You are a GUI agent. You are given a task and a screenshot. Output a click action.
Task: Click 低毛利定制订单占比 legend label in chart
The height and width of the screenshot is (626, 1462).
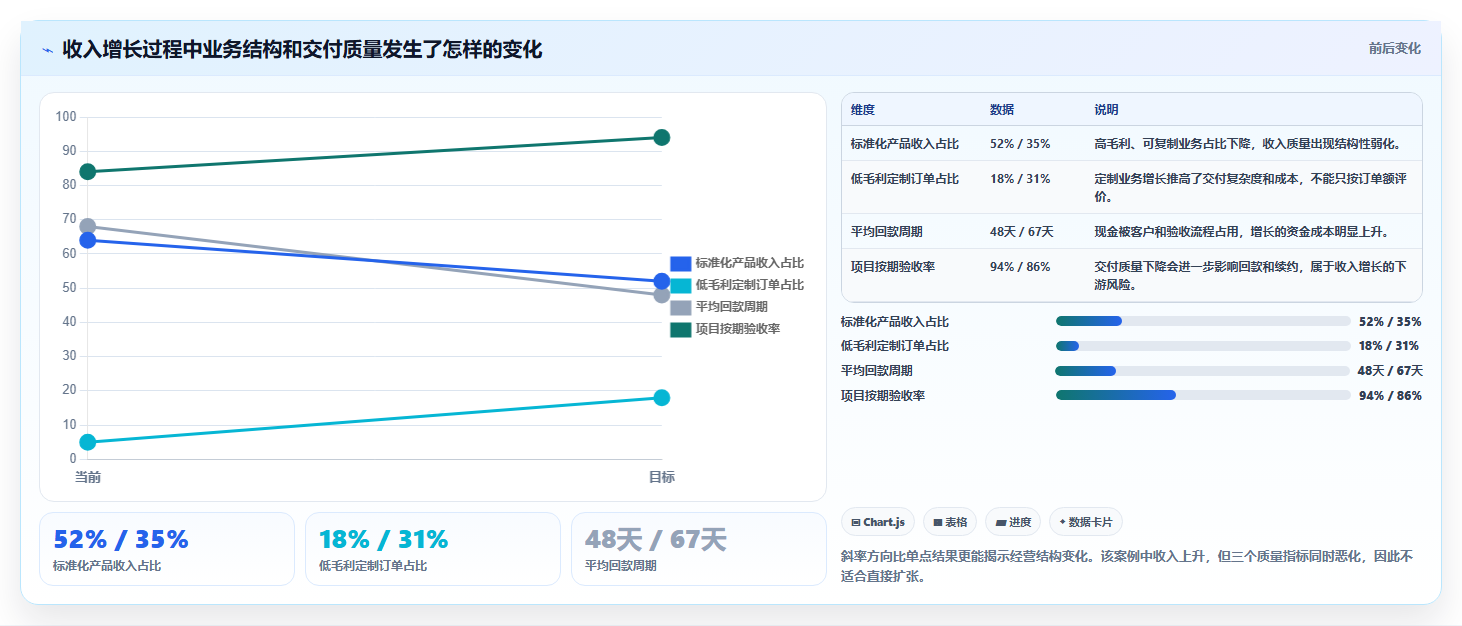click(x=750, y=285)
